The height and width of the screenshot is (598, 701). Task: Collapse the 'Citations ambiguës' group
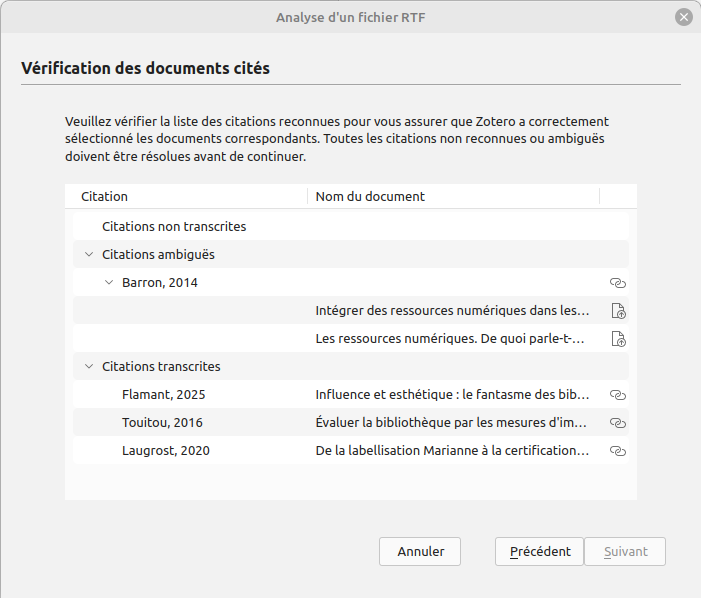89,255
